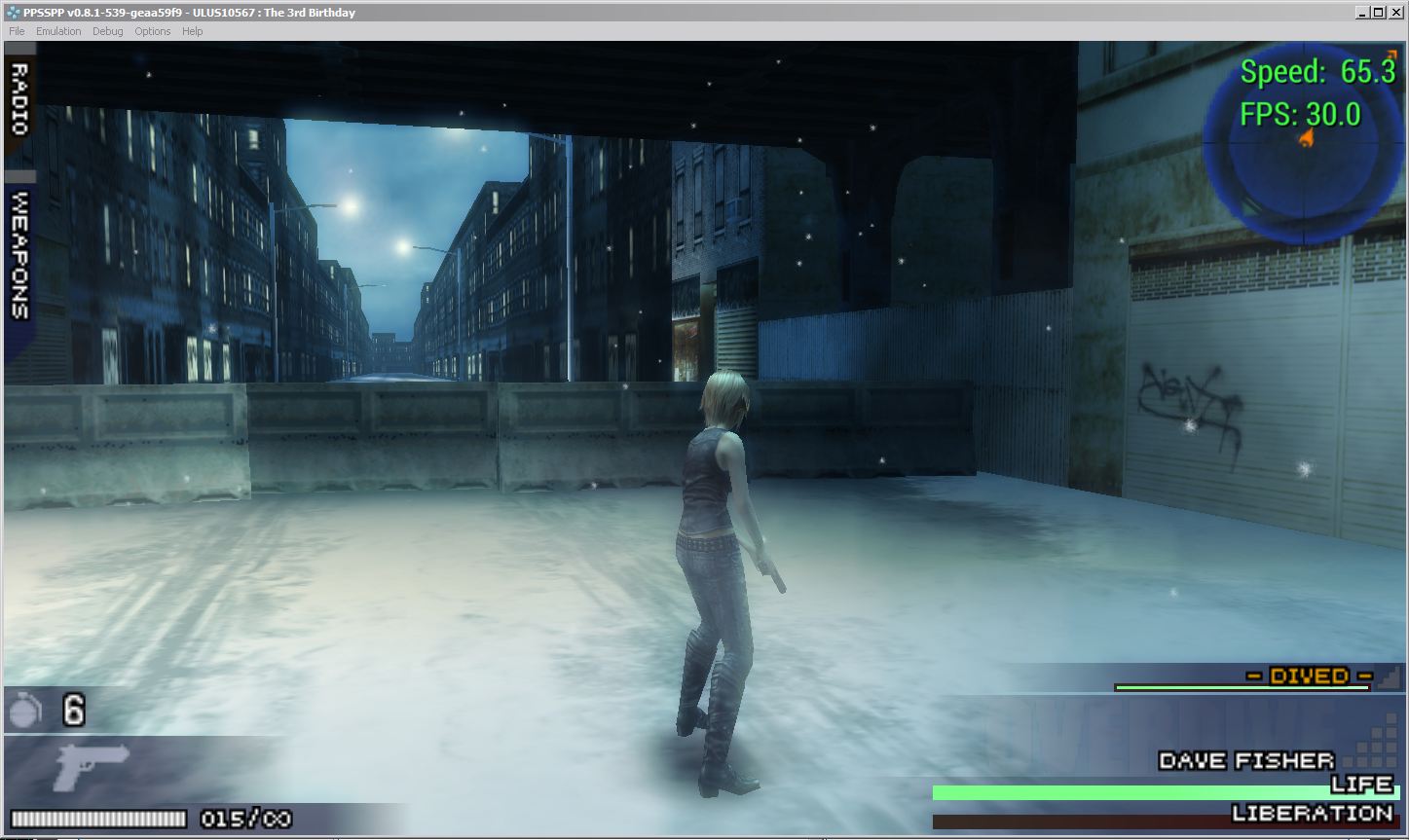Click the green LIFE bar
1409x840 pixels.
pos(1130,793)
